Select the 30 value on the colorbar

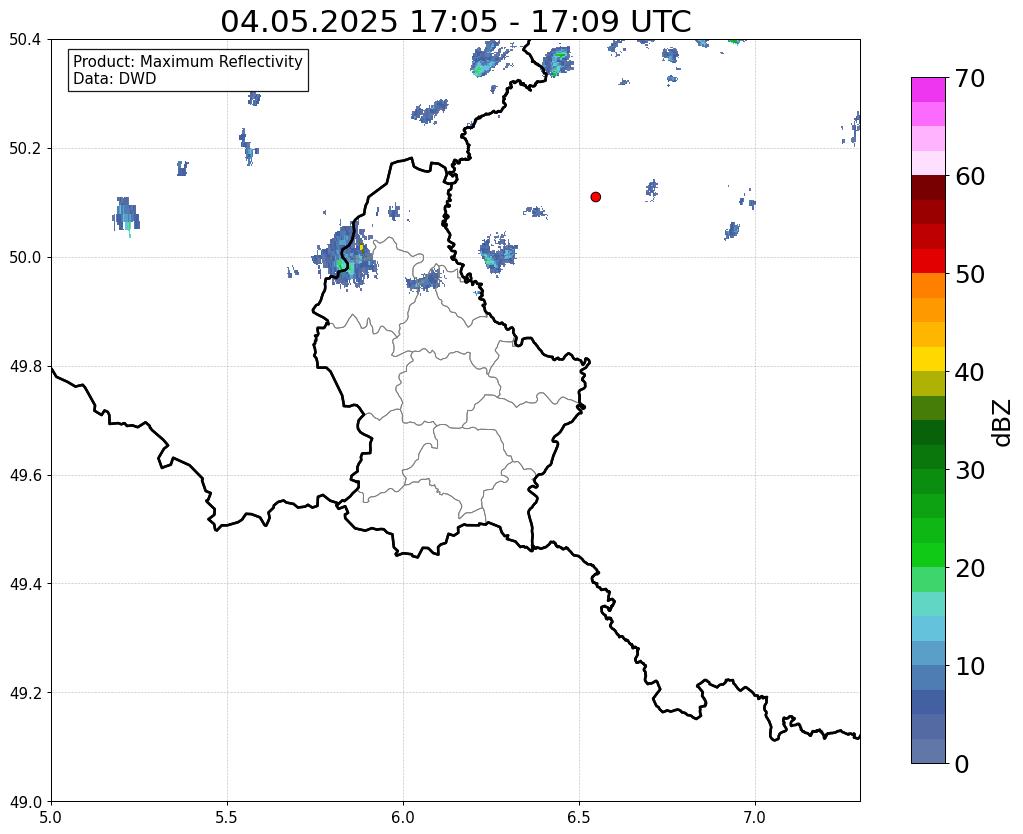(x=970, y=470)
